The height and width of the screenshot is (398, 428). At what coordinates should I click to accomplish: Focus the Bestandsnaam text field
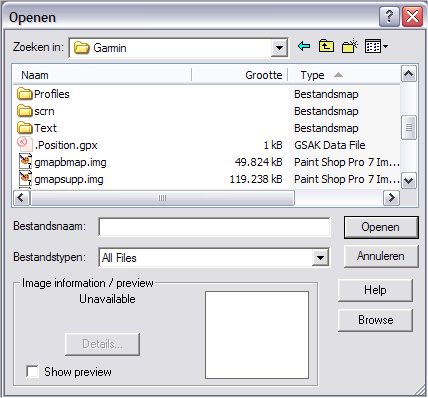pos(214,227)
